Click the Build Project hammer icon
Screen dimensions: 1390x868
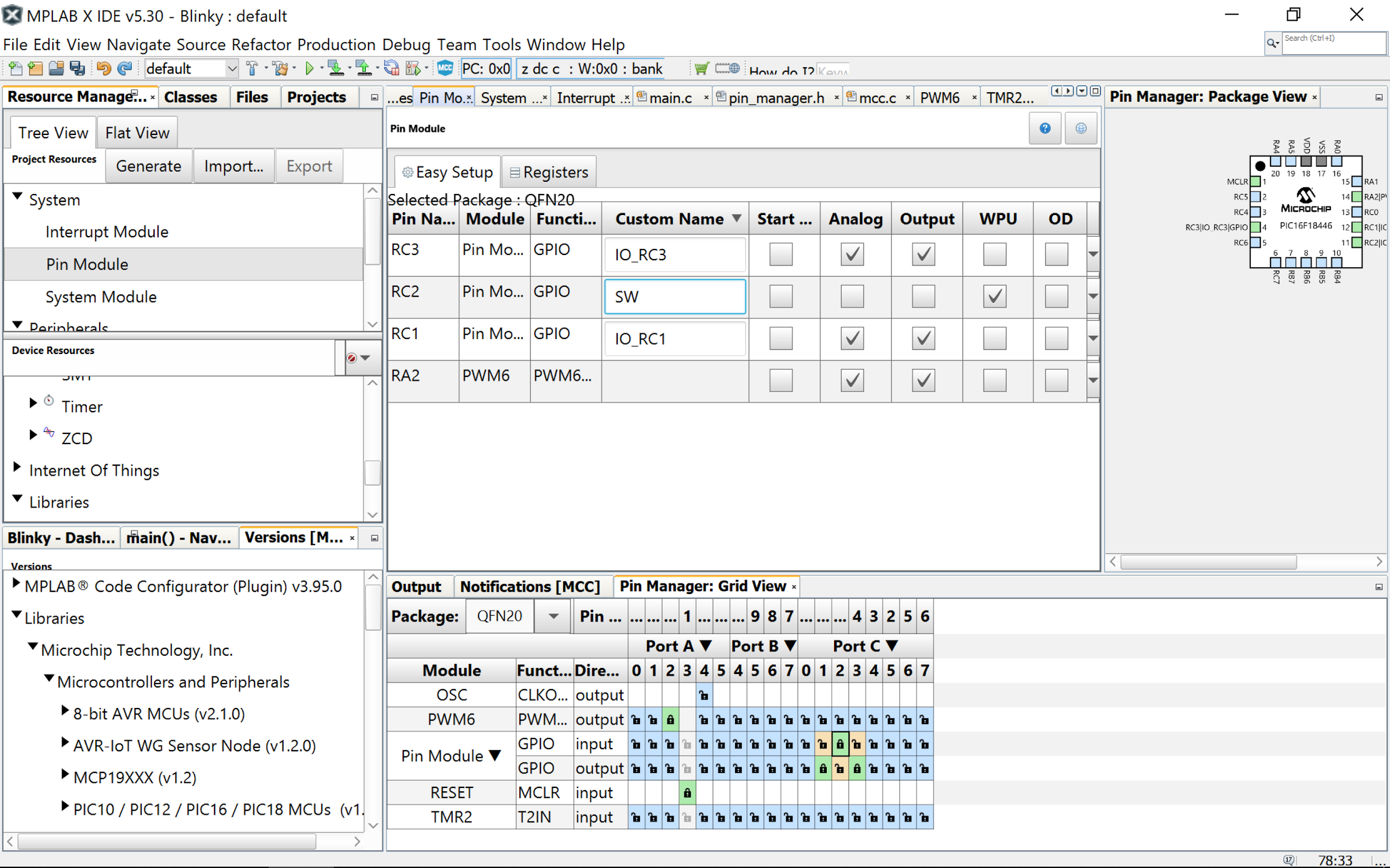pyautogui.click(x=251, y=69)
